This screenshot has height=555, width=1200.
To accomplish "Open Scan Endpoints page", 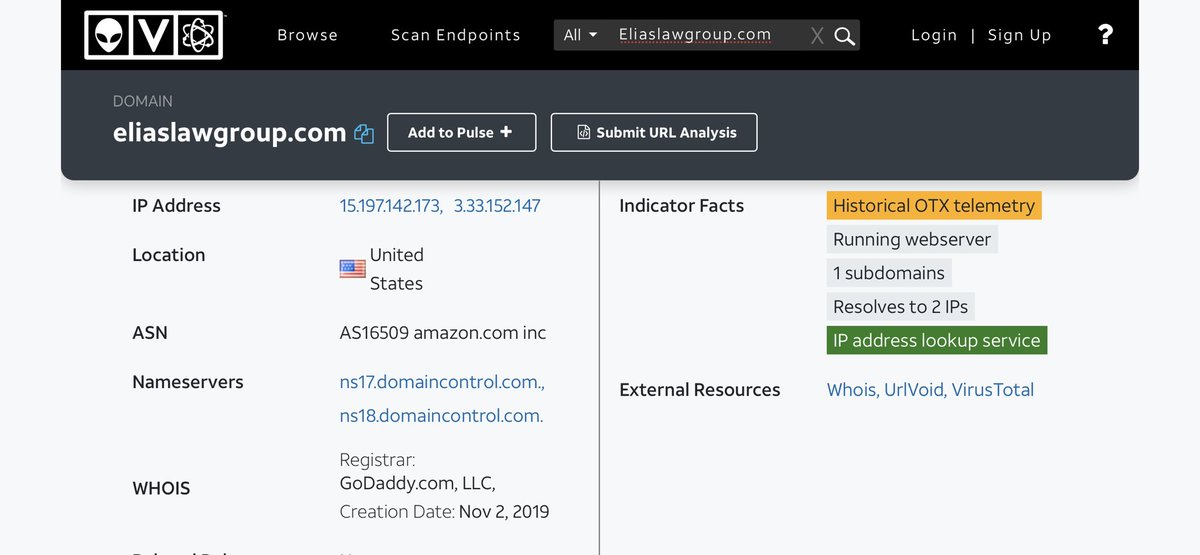I will [455, 35].
